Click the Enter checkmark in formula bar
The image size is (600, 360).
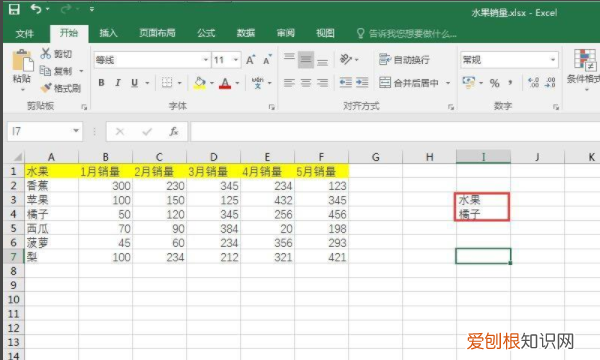[x=147, y=132]
